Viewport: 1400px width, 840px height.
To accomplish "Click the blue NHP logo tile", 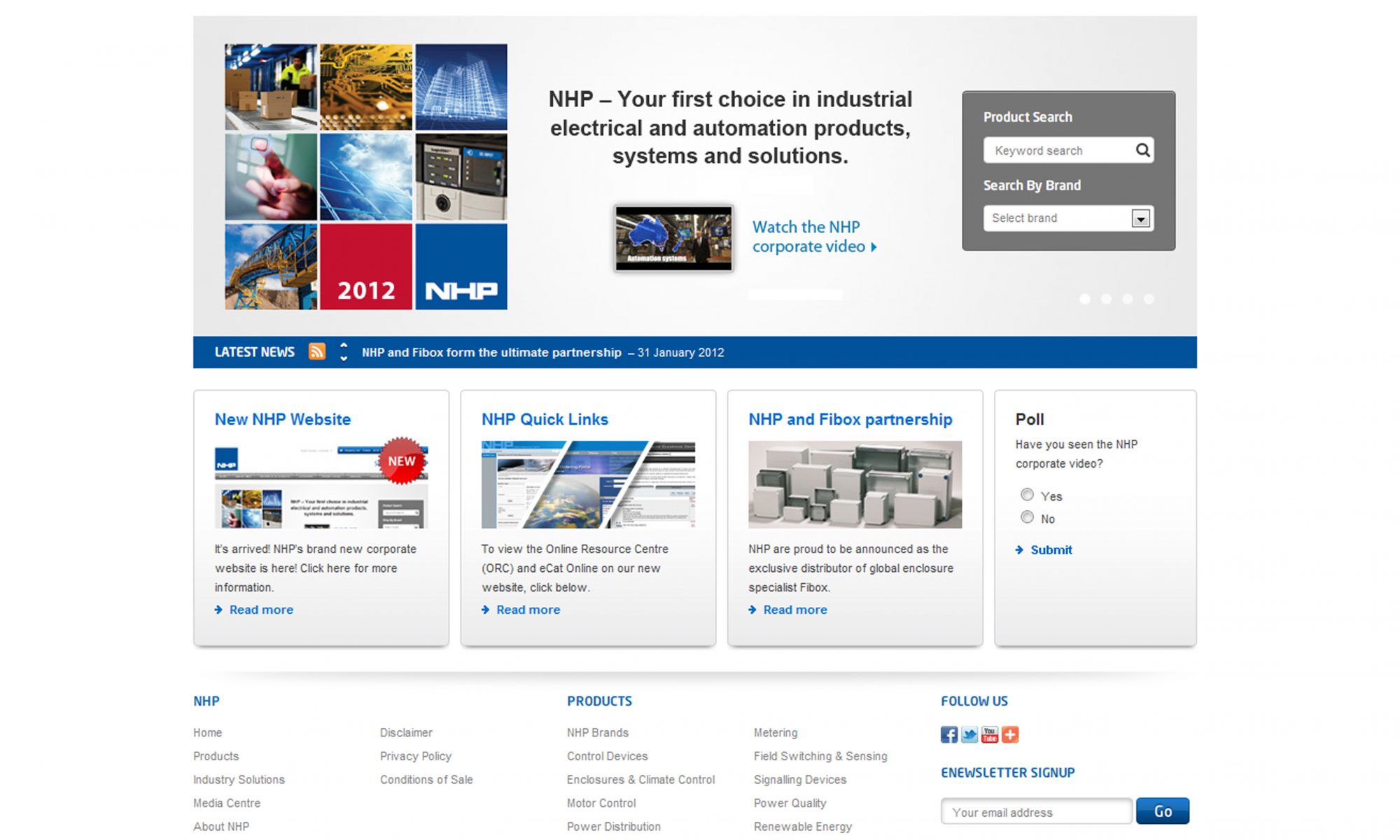I will [461, 267].
